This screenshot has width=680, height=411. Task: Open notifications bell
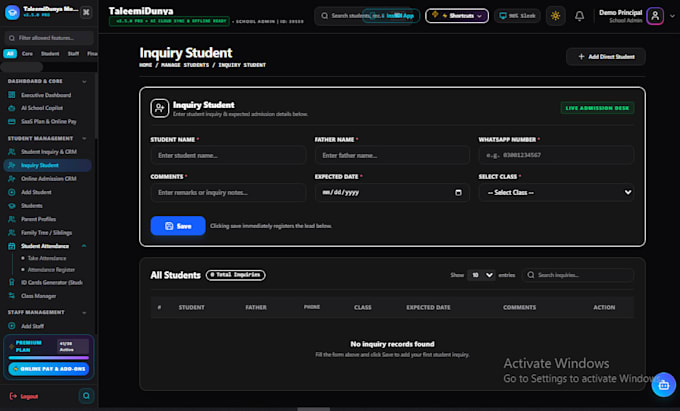click(579, 16)
